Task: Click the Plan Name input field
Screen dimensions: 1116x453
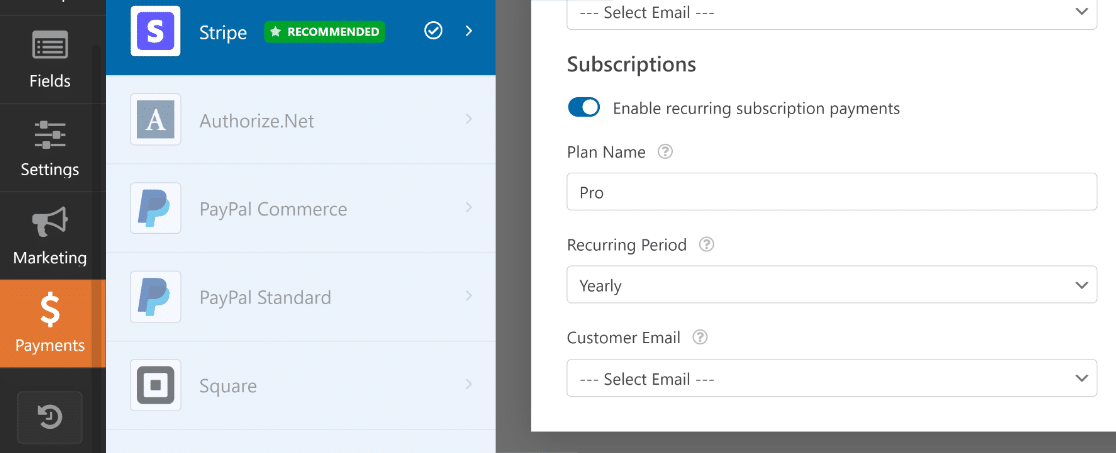Action: tap(831, 192)
